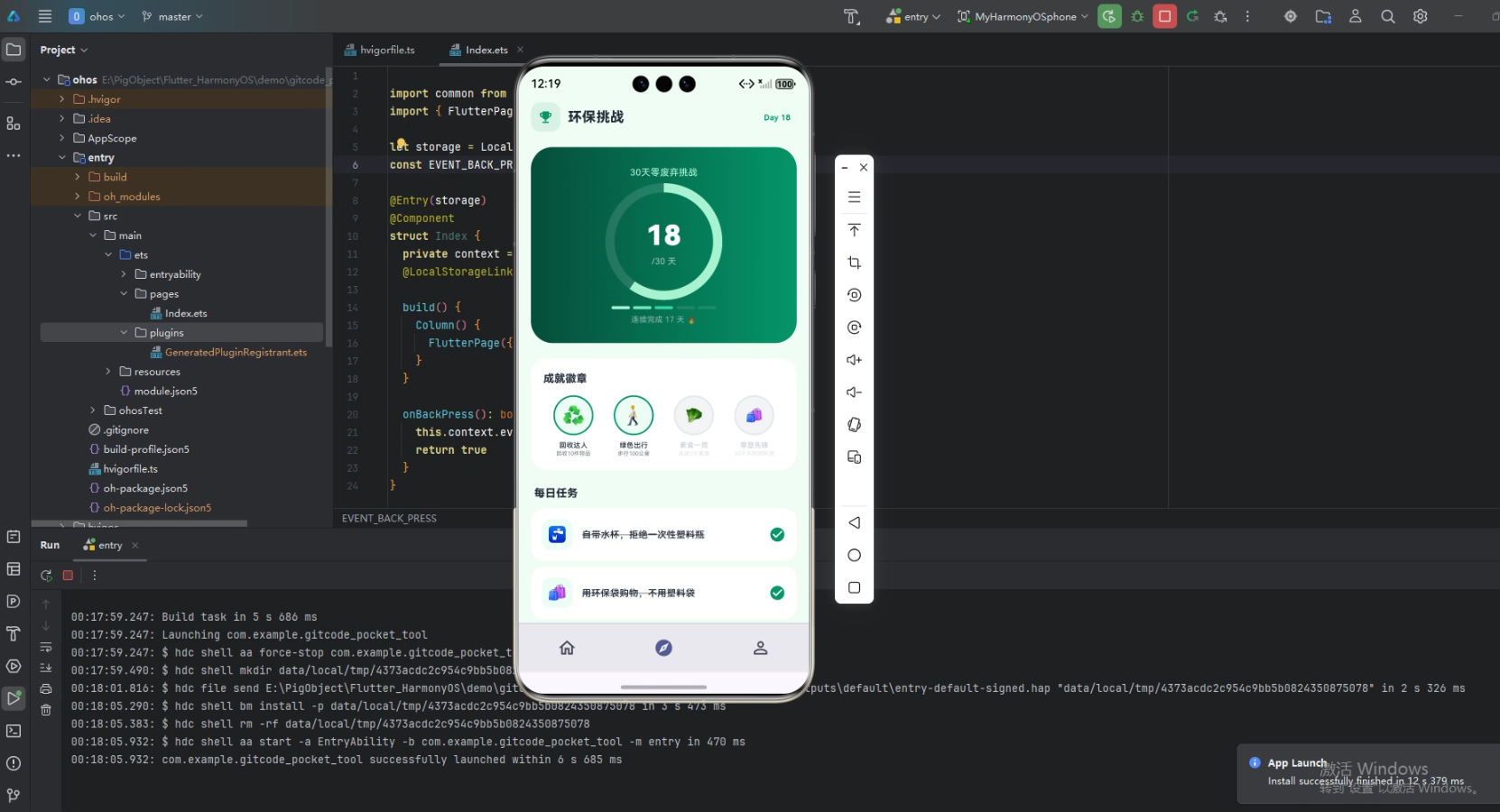Clear the Run console with trash icon
The width and height of the screenshot is (1500, 812).
coord(46,710)
